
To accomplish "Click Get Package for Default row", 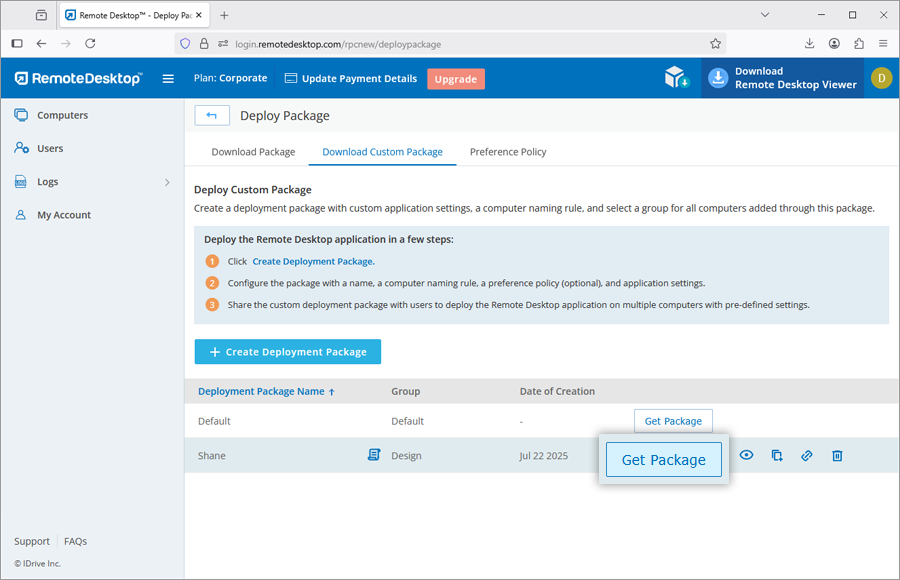I will coord(673,421).
